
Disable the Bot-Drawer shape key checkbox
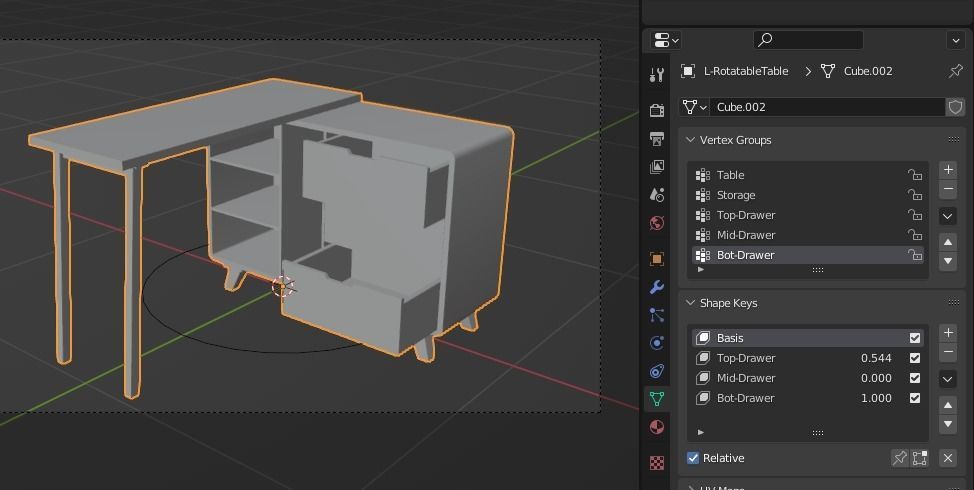[x=915, y=398]
